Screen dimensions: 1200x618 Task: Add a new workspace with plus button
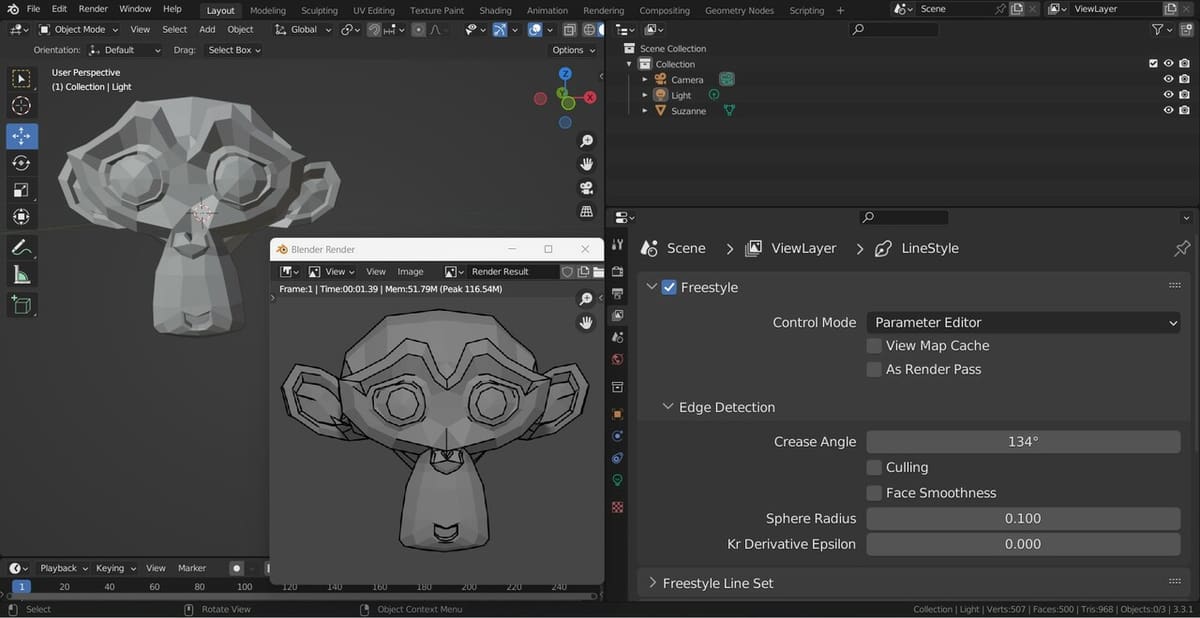click(x=840, y=10)
